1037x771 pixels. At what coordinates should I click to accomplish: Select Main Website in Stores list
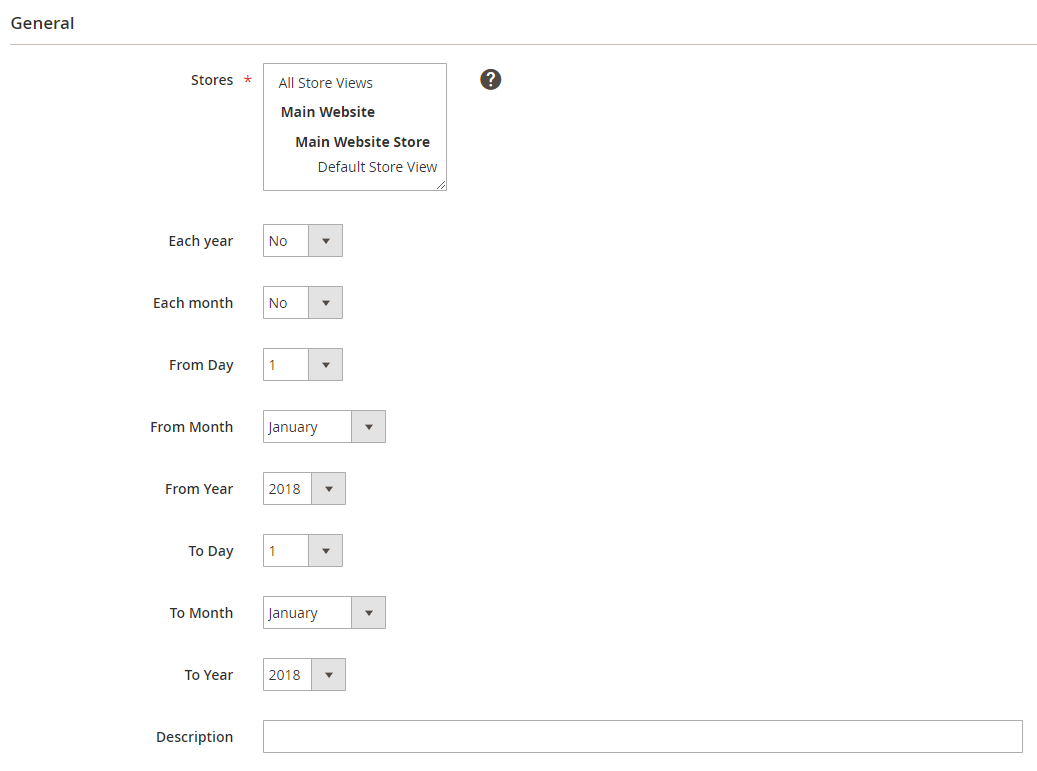pyautogui.click(x=328, y=112)
